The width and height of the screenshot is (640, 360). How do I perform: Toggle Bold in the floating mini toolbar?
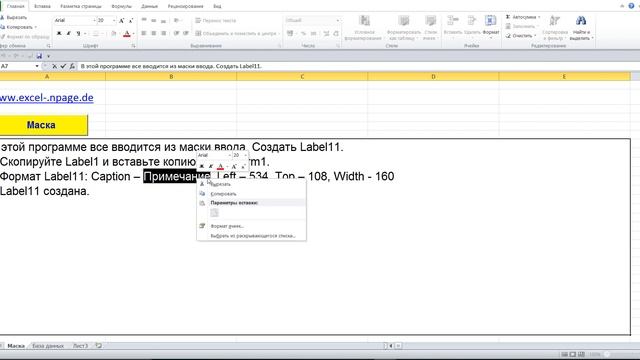tap(202, 166)
